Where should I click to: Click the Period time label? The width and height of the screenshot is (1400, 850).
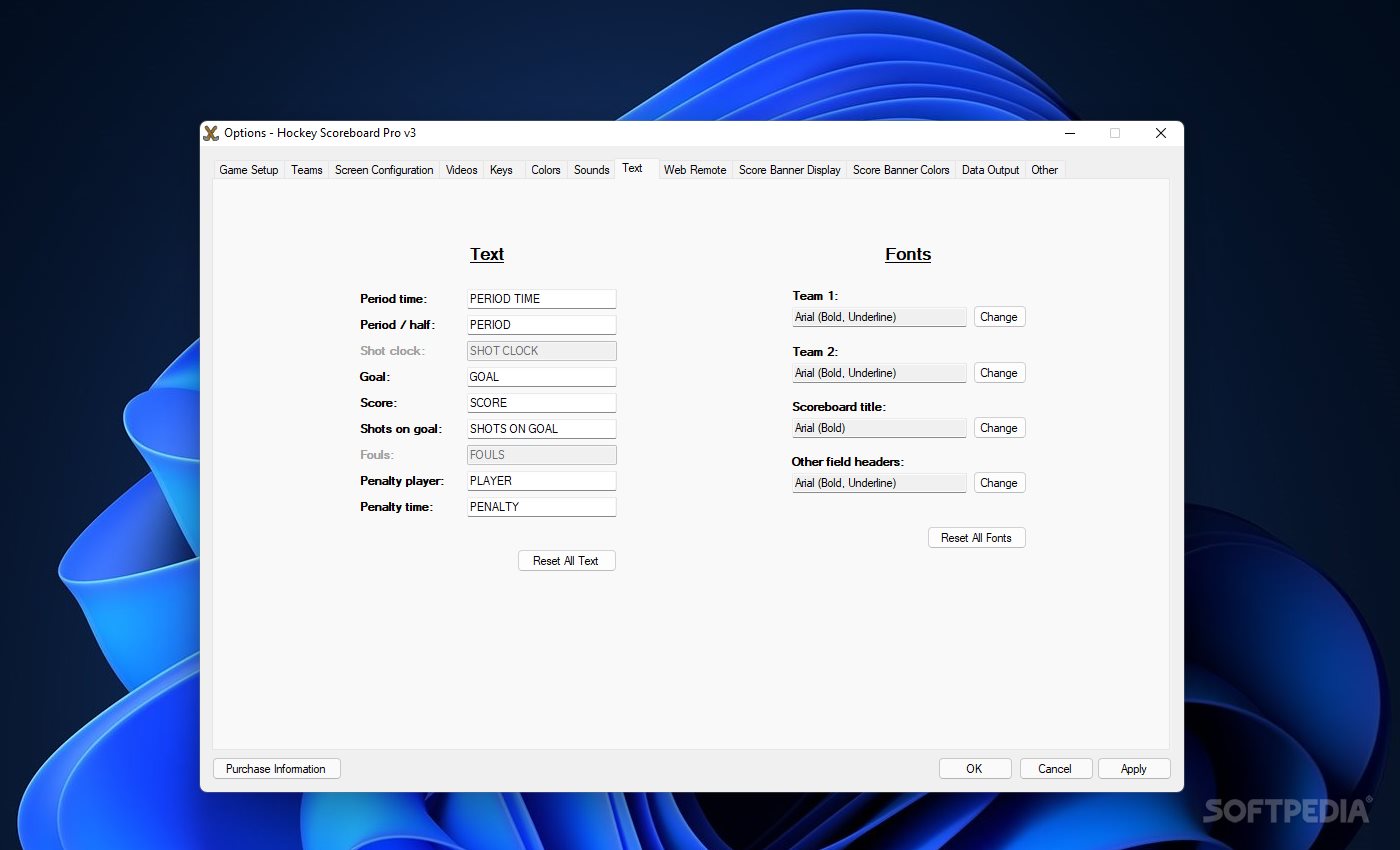click(394, 299)
